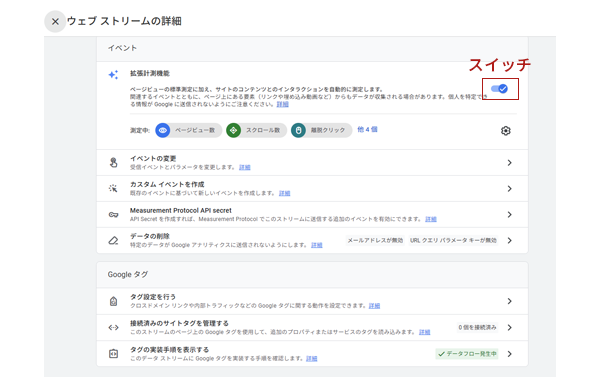Screen dimensions: 600x388
Task: Click the 0 個を接続済み badge
Action: click(x=477, y=327)
